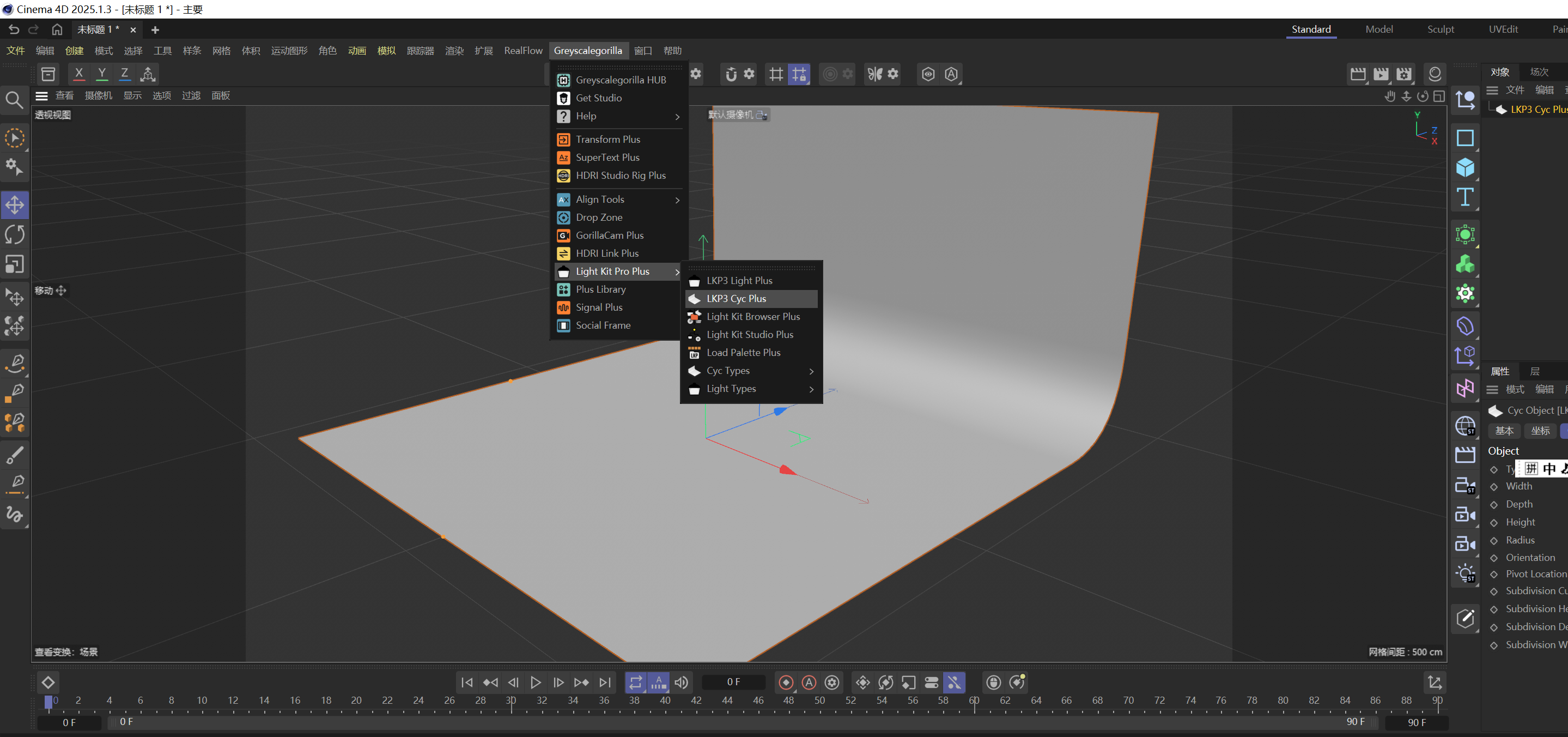Toggle the Depth keyframe diamond
1568x737 pixels.
(1494, 505)
